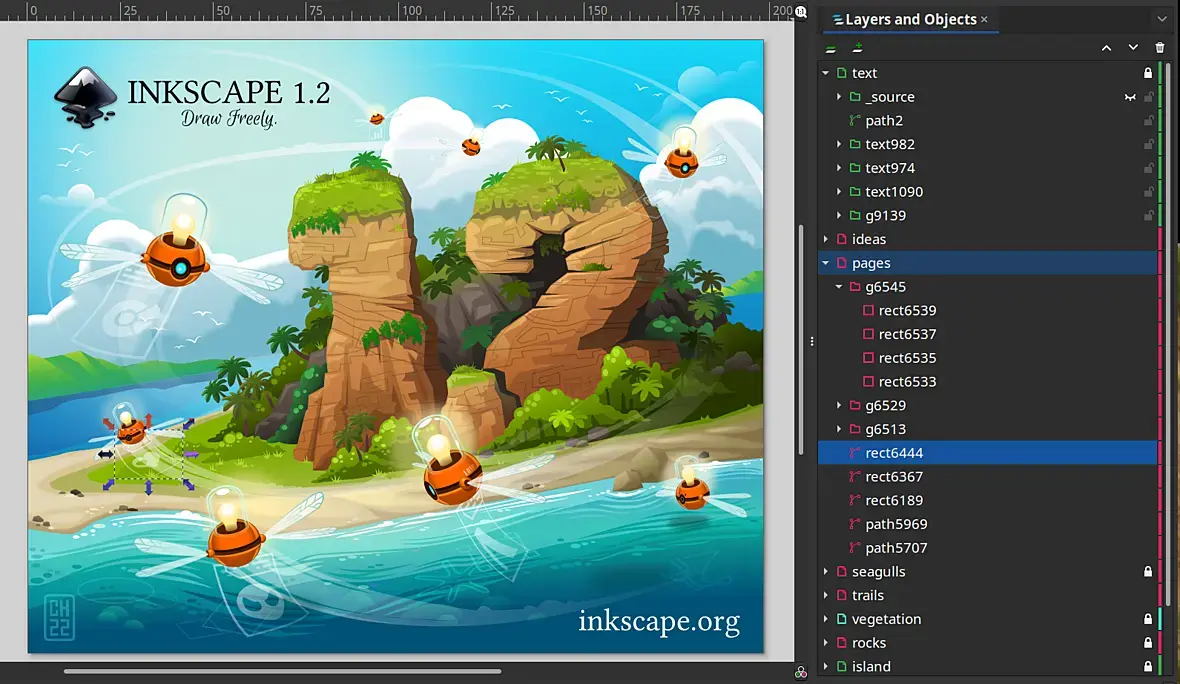Click the color management icon below the canvas
The height and width of the screenshot is (684, 1180).
[x=801, y=672]
